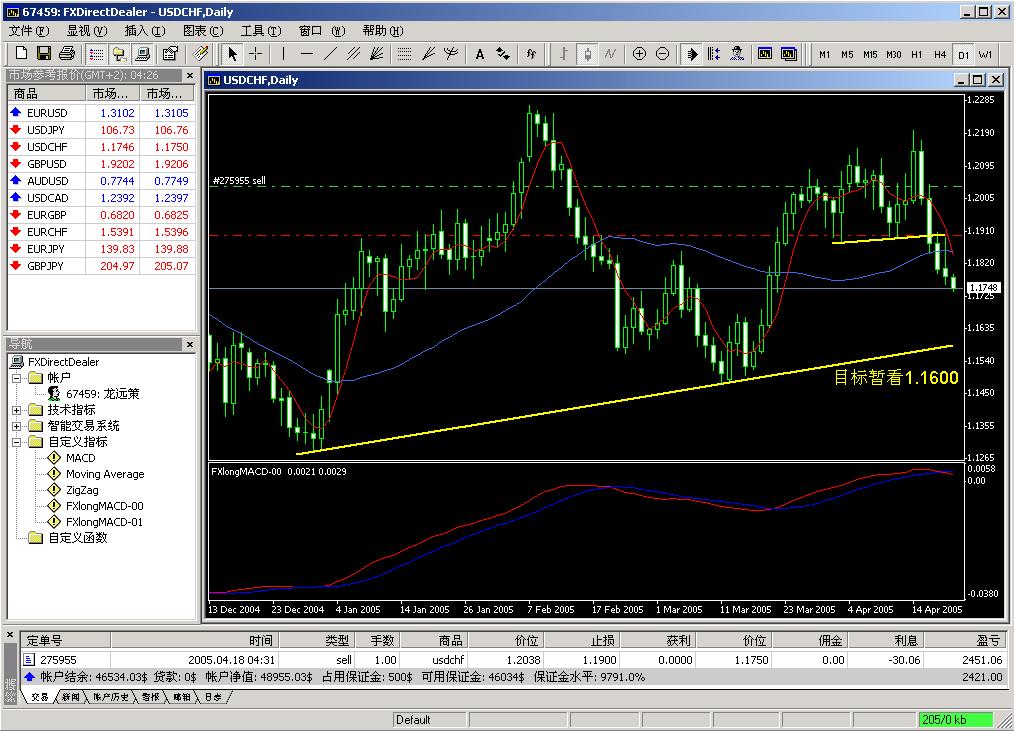The image size is (1014, 731).
Task: Select the 自定义函数 folder
Action: pos(78,538)
